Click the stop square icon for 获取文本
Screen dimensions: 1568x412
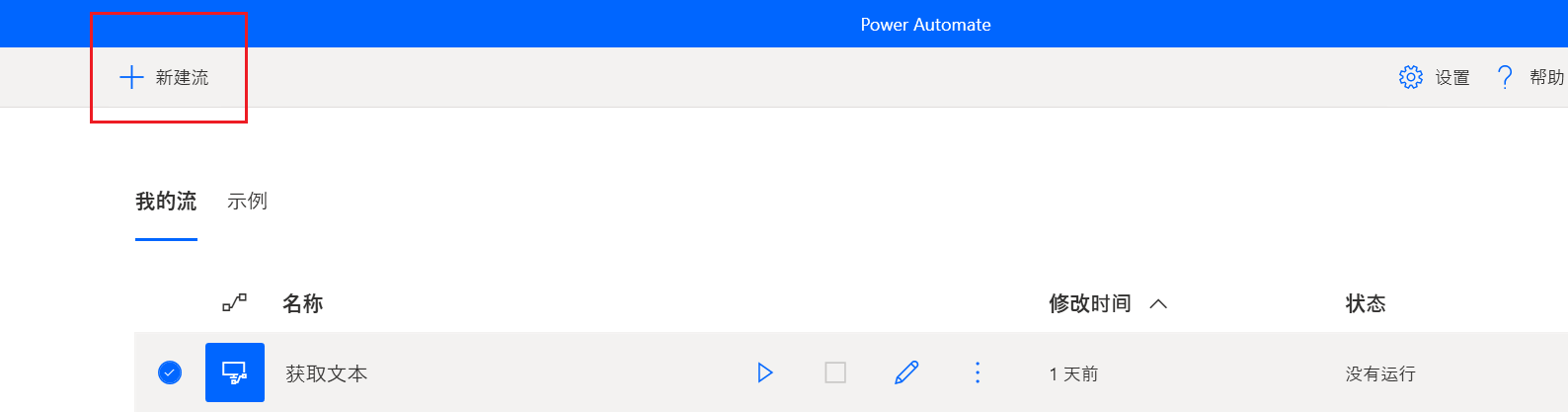tap(835, 372)
